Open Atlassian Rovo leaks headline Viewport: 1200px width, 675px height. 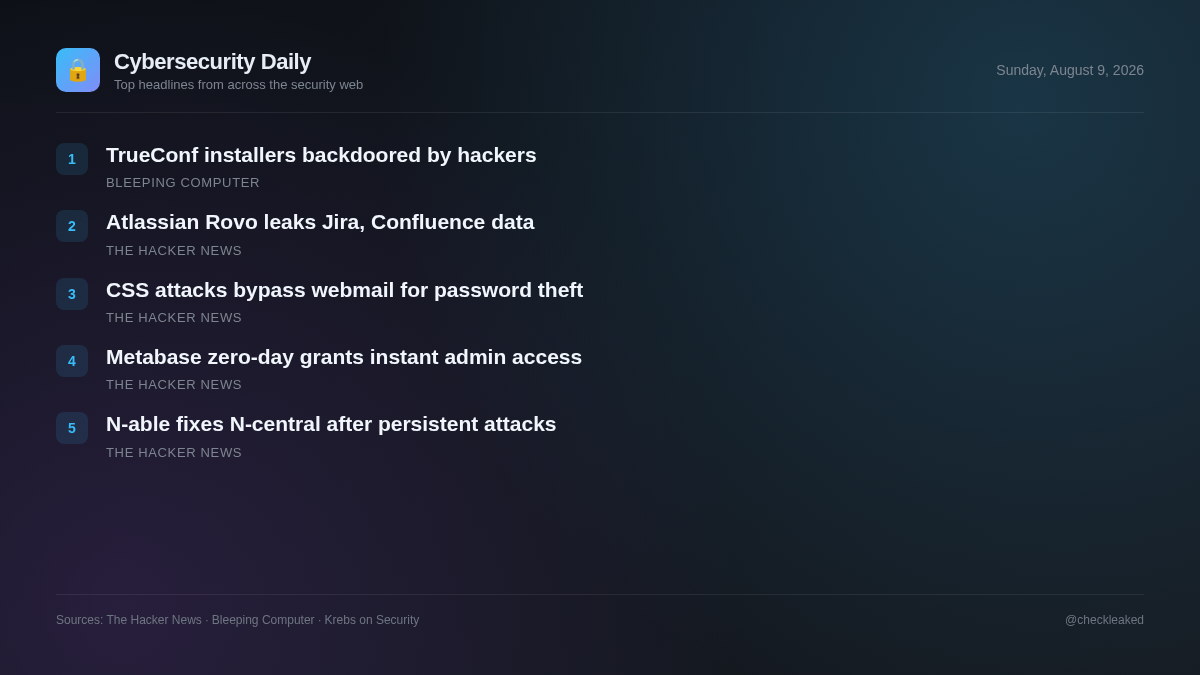click(x=320, y=222)
